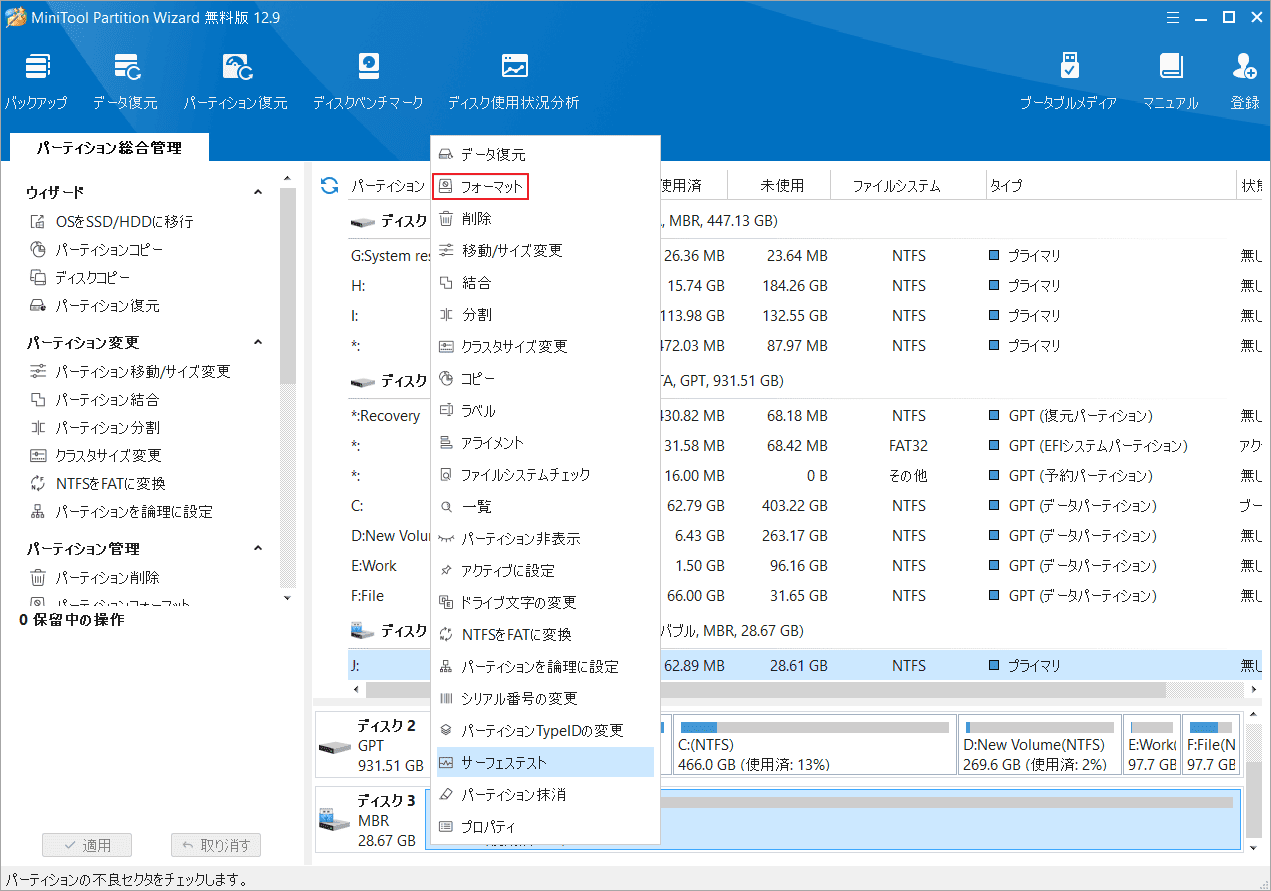Open パーティション復元 in the top toolbar
Image resolution: width=1271 pixels, height=891 pixels.
tap(235, 81)
